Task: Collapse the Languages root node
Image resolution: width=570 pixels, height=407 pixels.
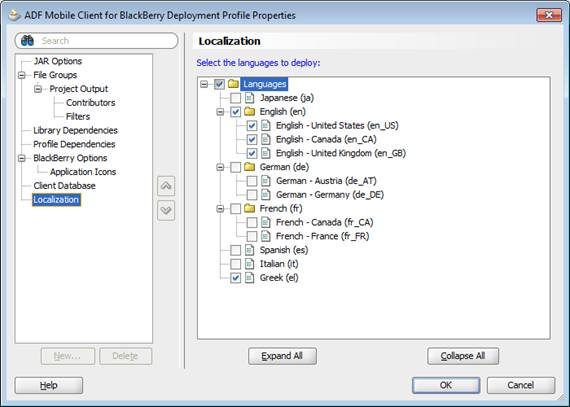Action: (204, 84)
